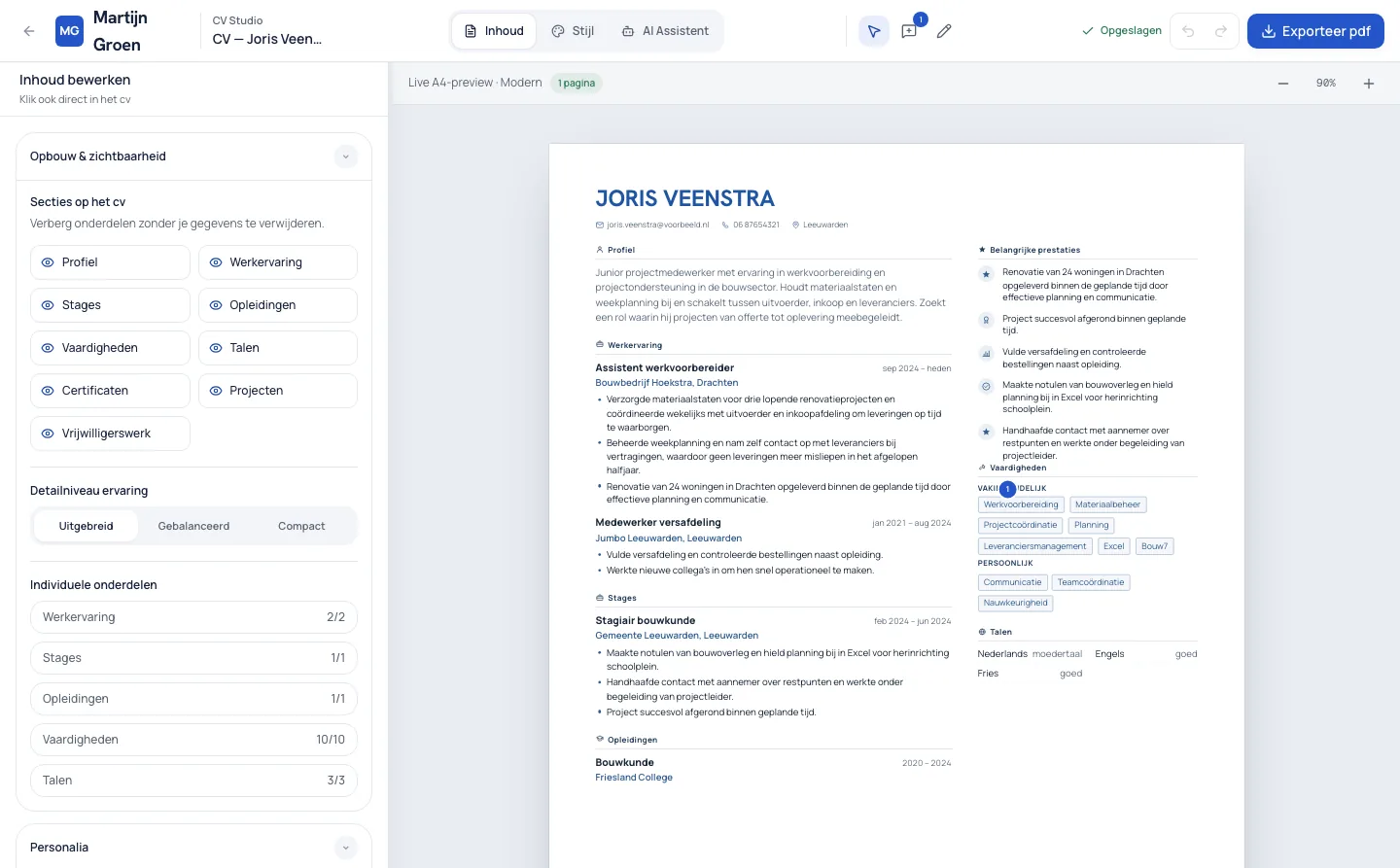The image size is (1400, 868).
Task: Redo the last change
Action: [x=1221, y=31]
